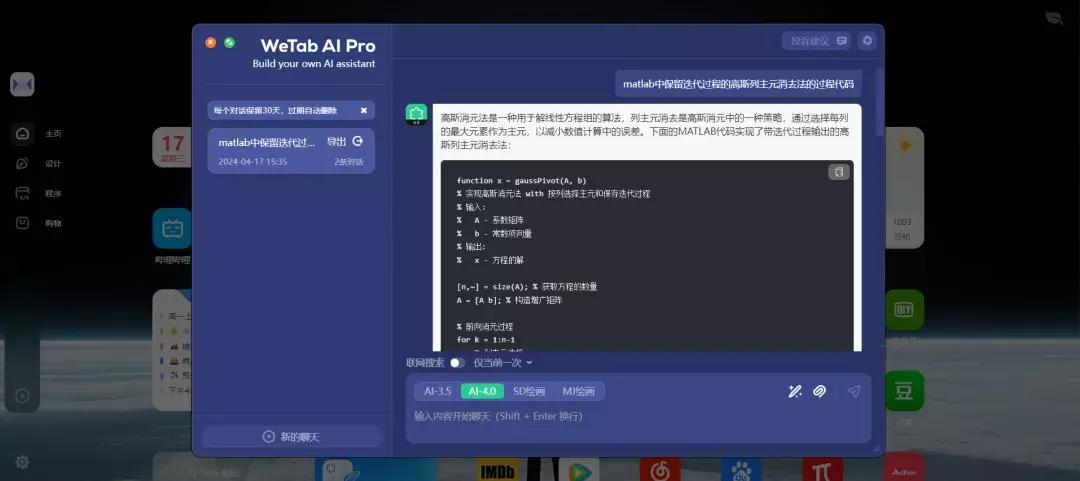Click the leaf icon in the corner

1054,19
